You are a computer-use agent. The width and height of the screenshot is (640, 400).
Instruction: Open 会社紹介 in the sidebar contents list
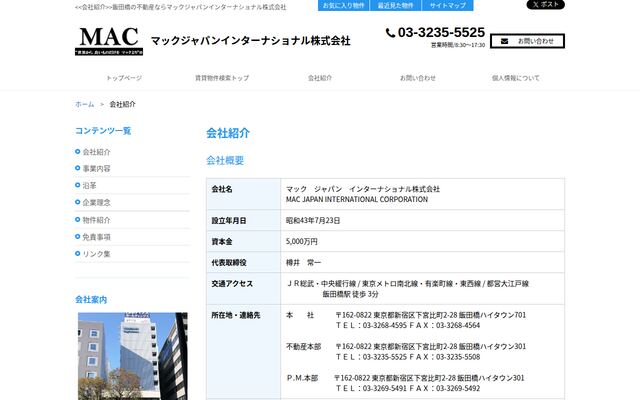pos(96,152)
